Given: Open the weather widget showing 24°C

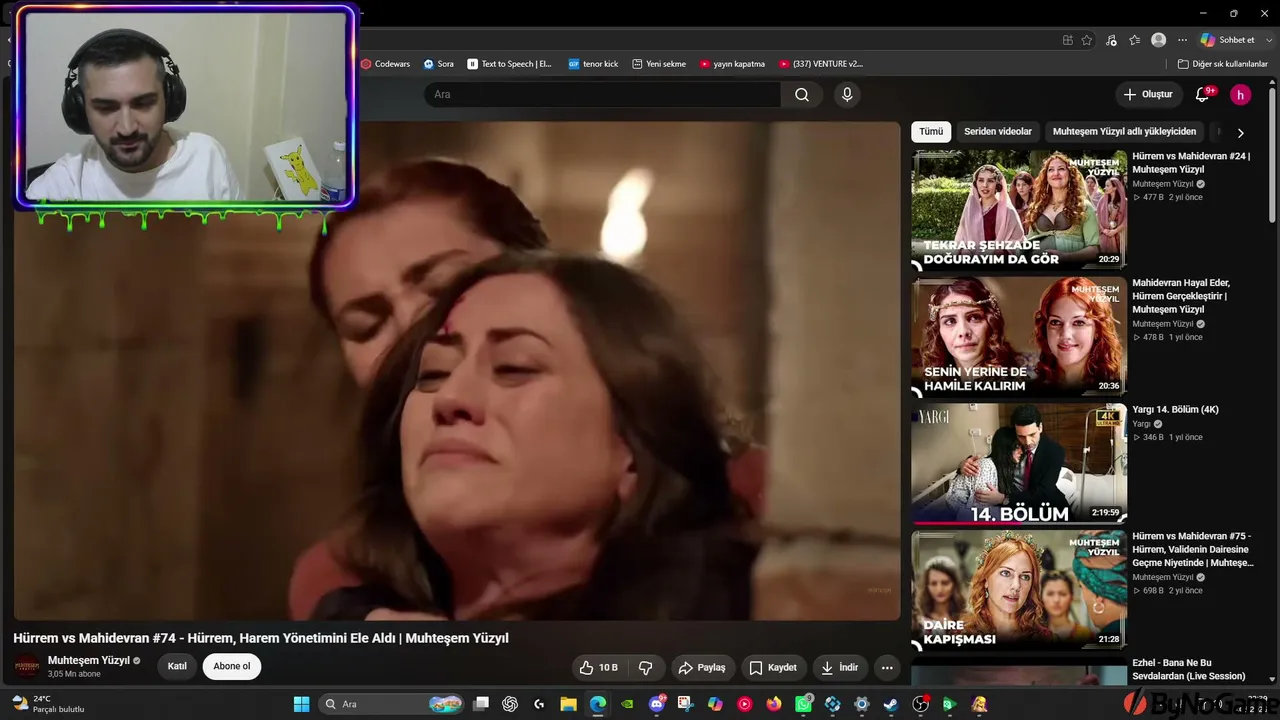Looking at the screenshot, I should pyautogui.click(x=48, y=704).
